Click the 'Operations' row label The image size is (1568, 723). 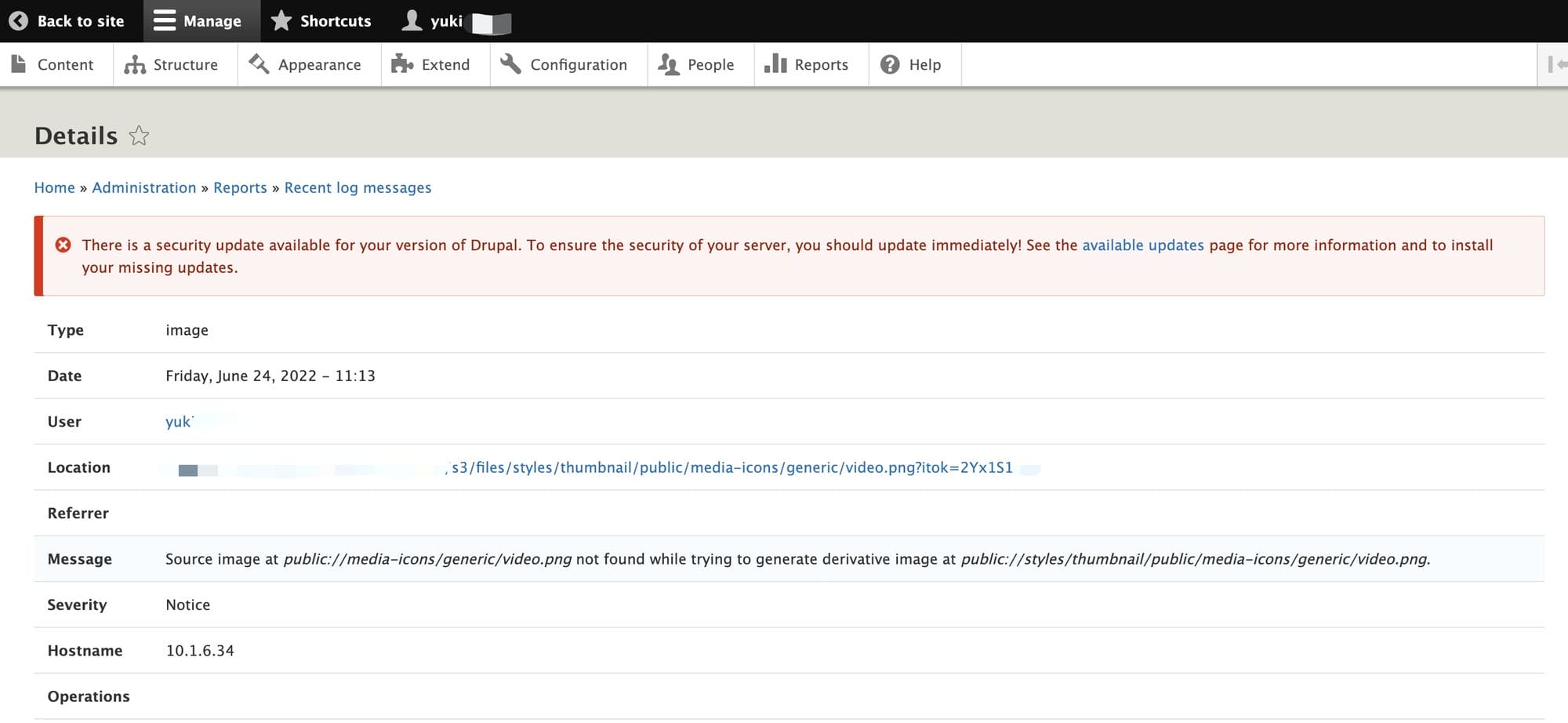point(89,696)
